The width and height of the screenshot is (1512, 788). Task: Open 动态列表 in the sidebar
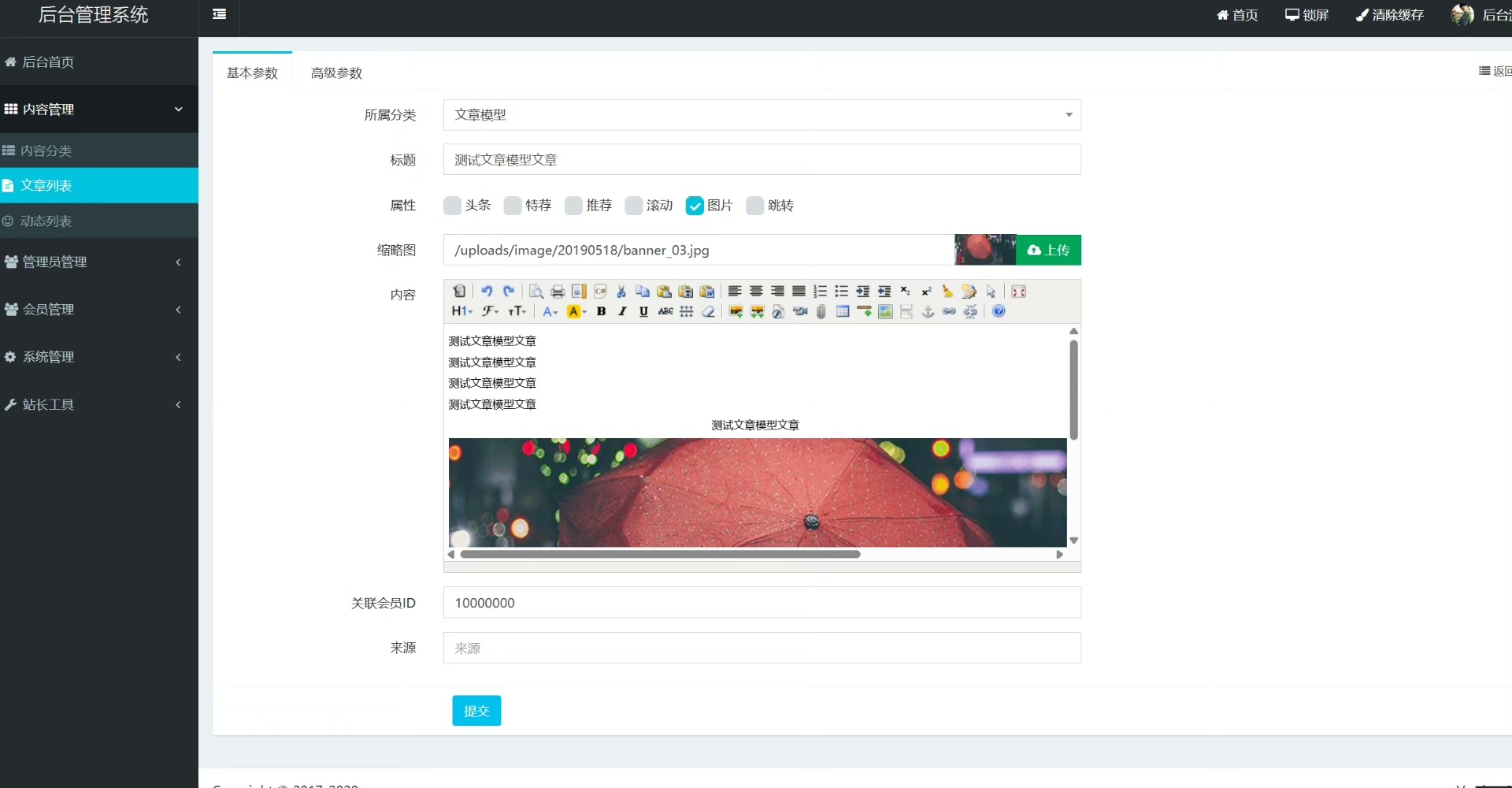coord(99,221)
